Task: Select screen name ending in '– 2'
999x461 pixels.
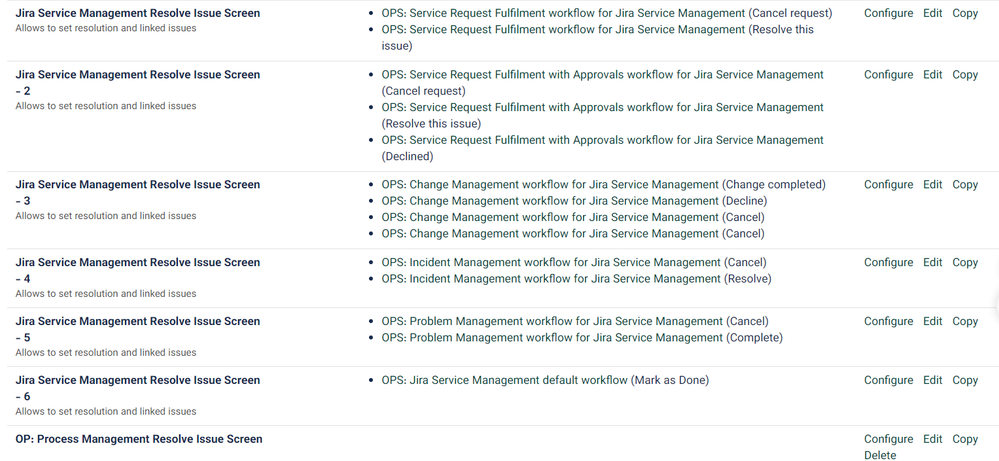Action: (x=138, y=83)
